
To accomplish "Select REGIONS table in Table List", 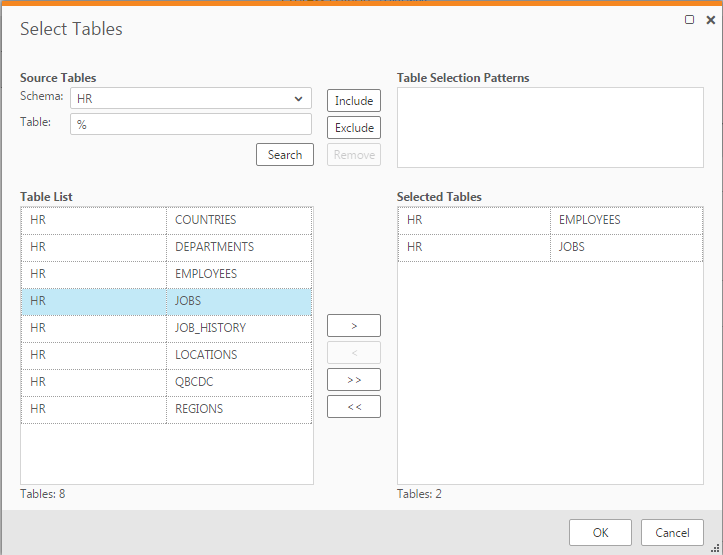I will point(199,409).
